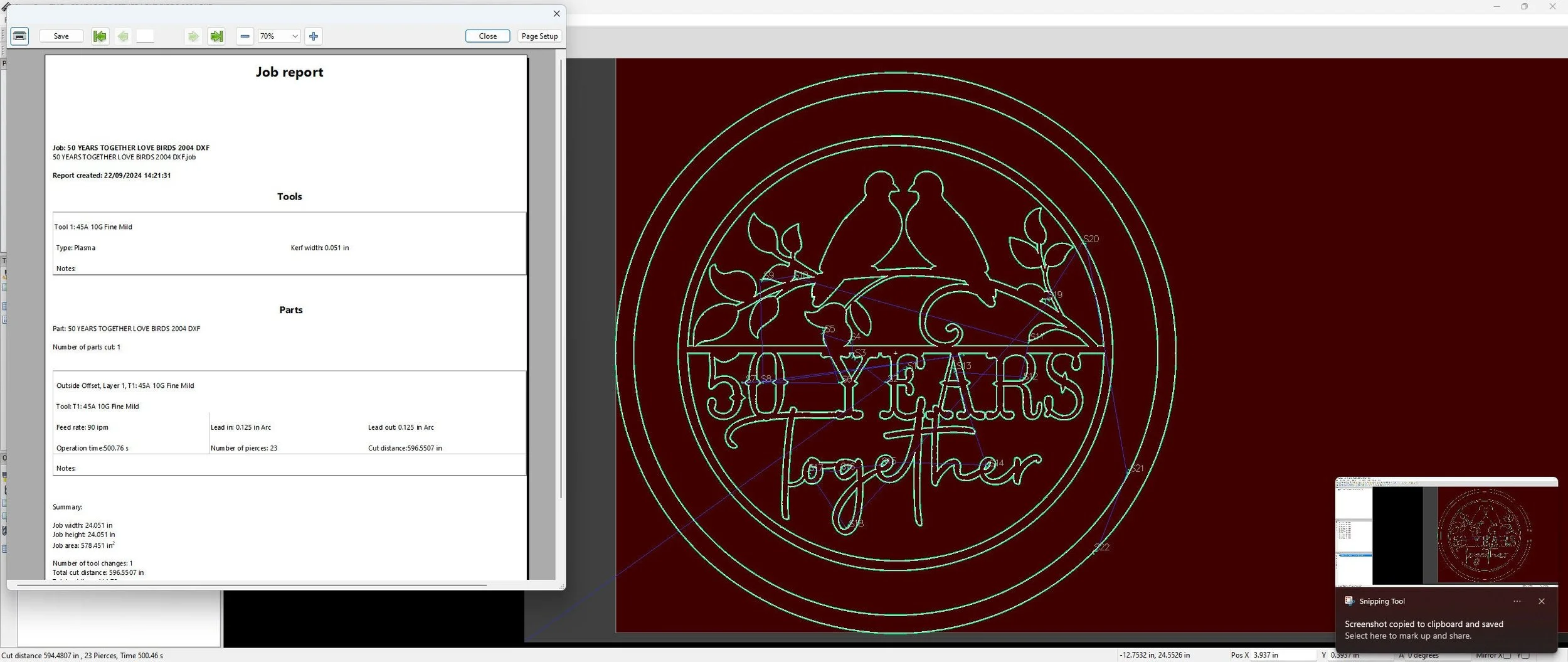Screen dimensions: 1568x662
Task: Click the angle degrees field
Action: pyautogui.click(x=1438, y=655)
